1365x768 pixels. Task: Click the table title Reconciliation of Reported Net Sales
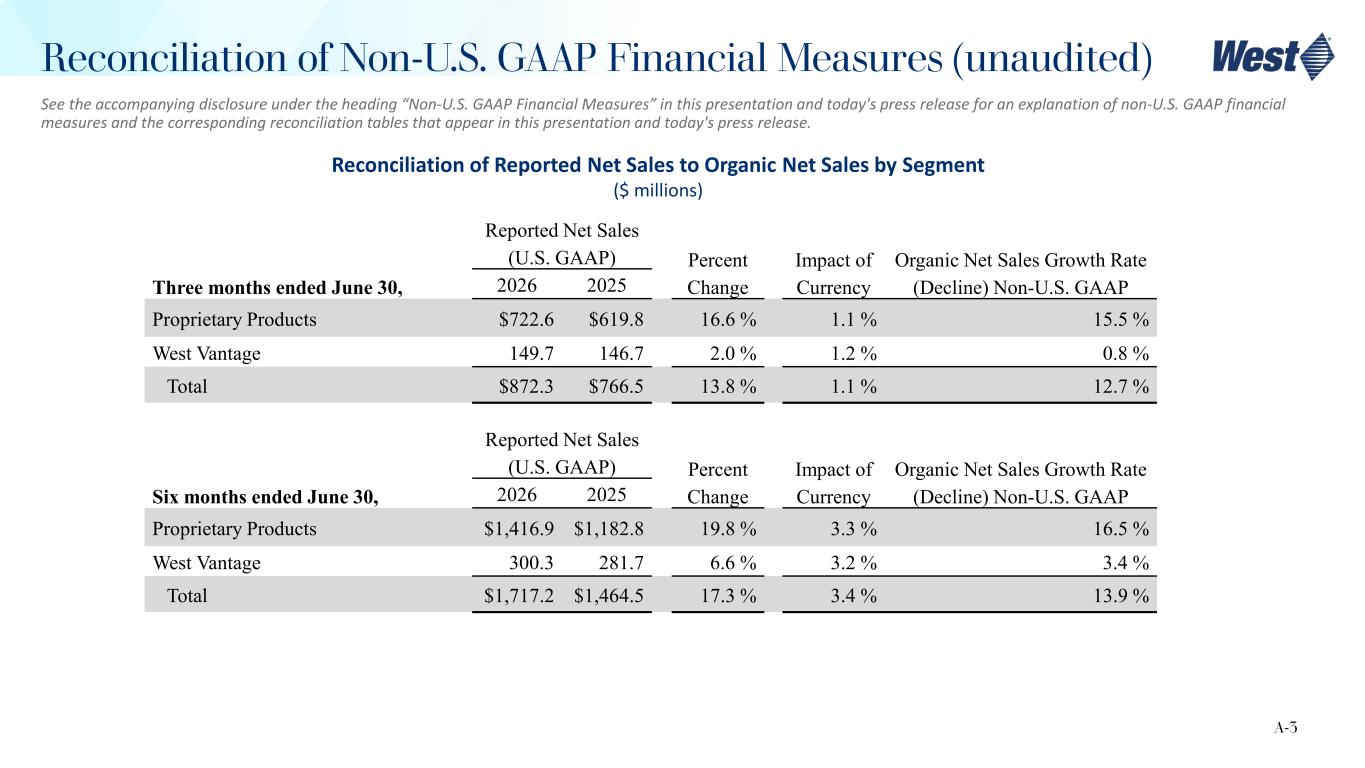pos(658,166)
